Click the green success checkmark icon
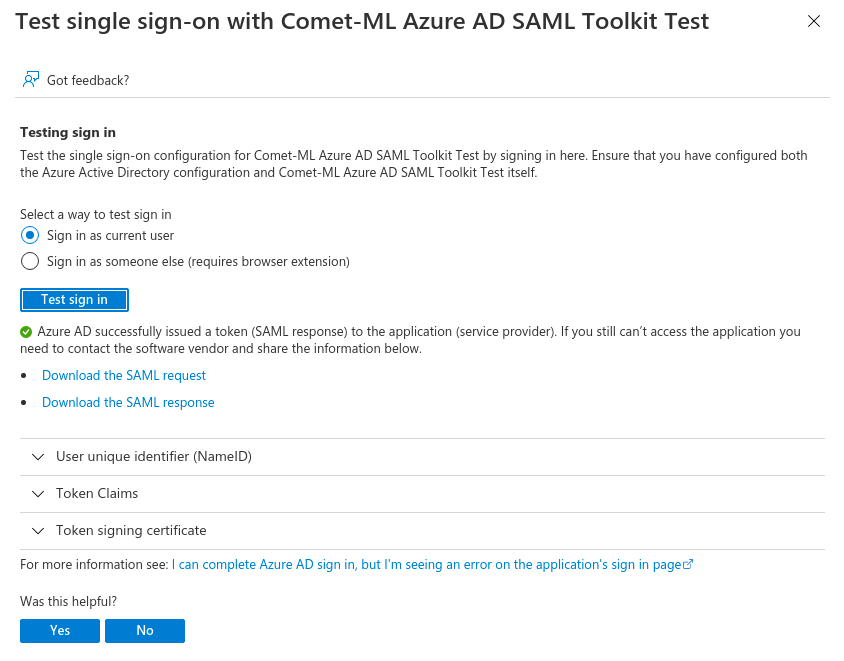 point(26,332)
